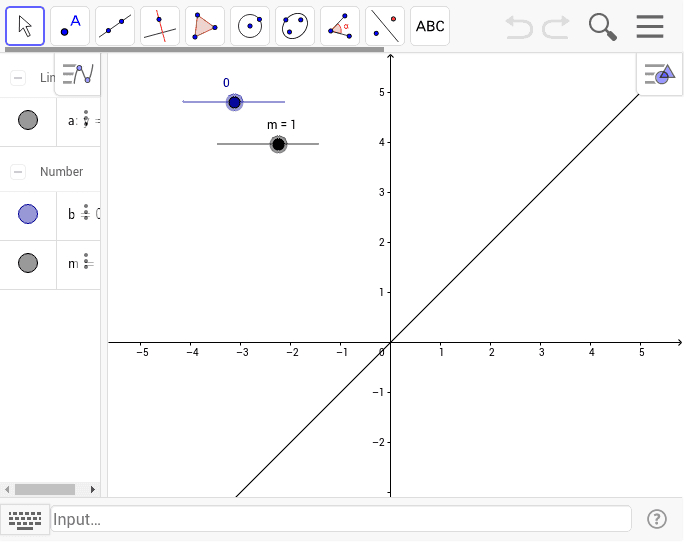This screenshot has width=684, height=542.
Task: Open the input help button
Action: coord(657,519)
